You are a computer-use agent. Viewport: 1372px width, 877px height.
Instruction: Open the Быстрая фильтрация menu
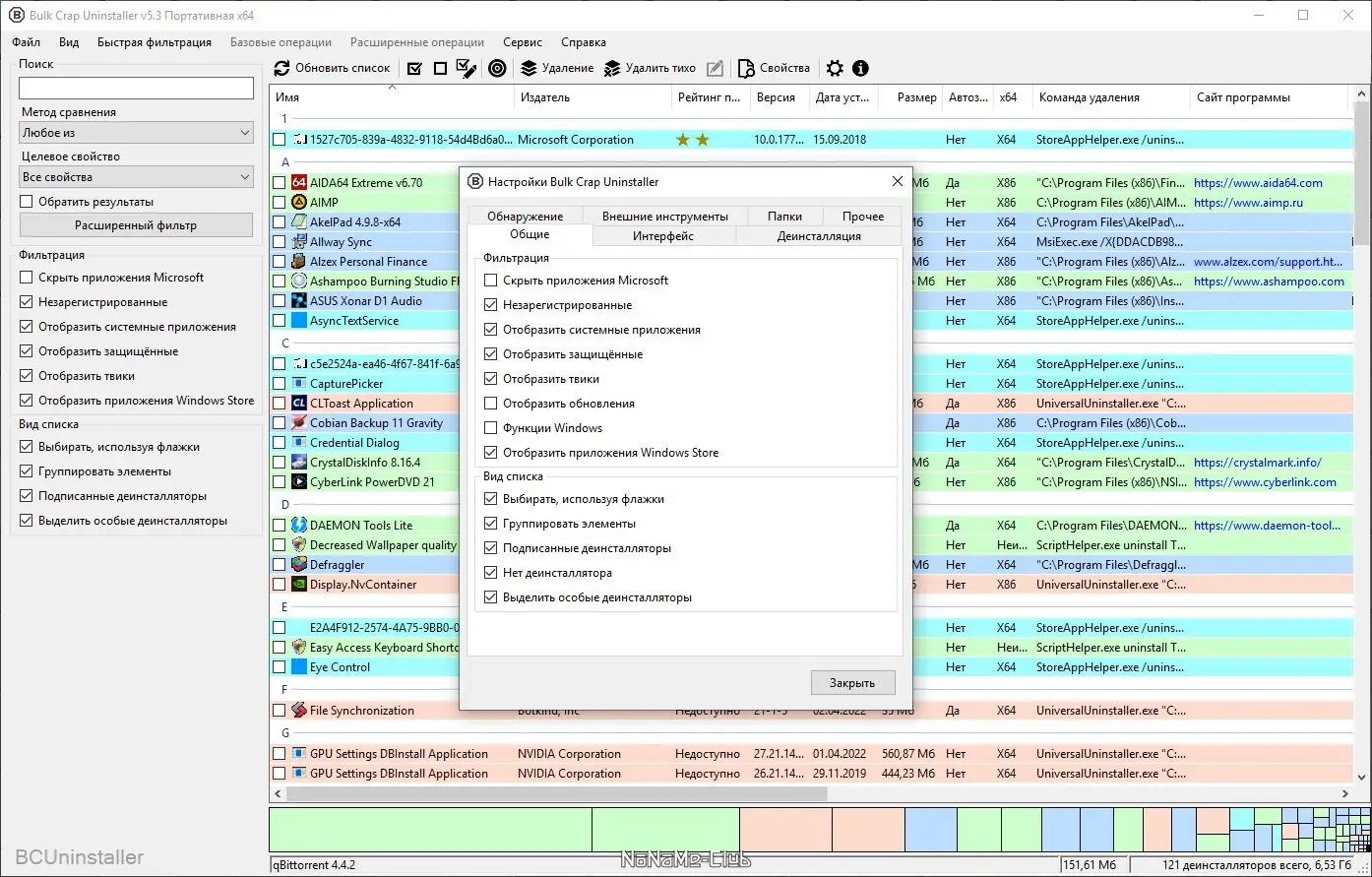coord(155,42)
